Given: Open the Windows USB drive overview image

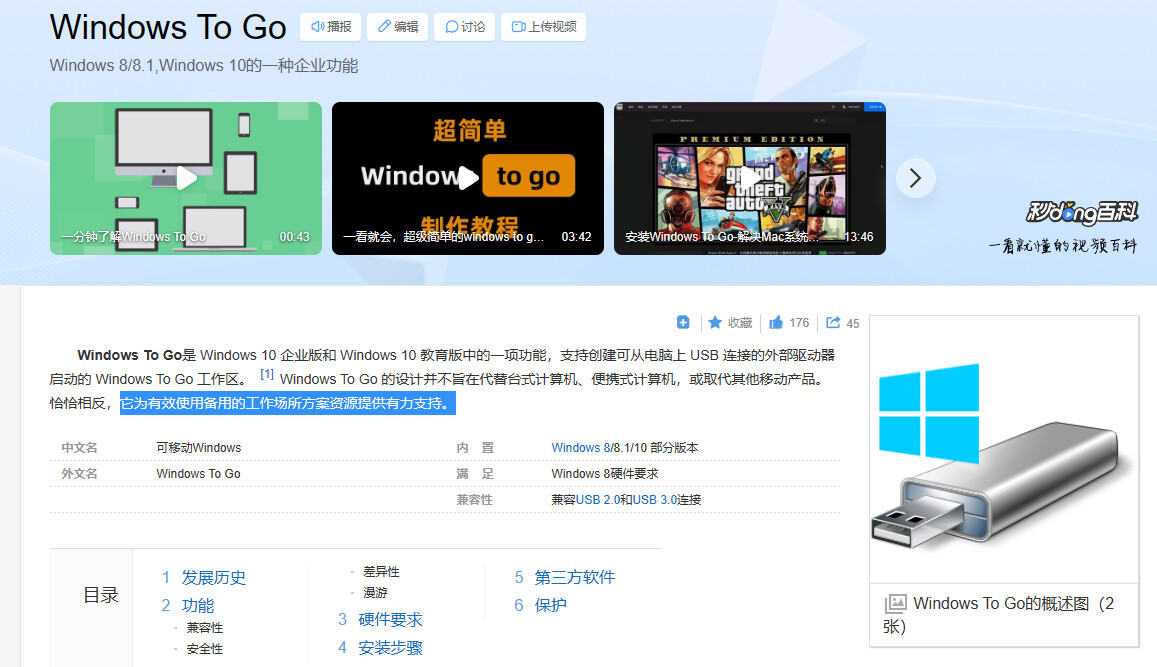Looking at the screenshot, I should tap(1004, 449).
